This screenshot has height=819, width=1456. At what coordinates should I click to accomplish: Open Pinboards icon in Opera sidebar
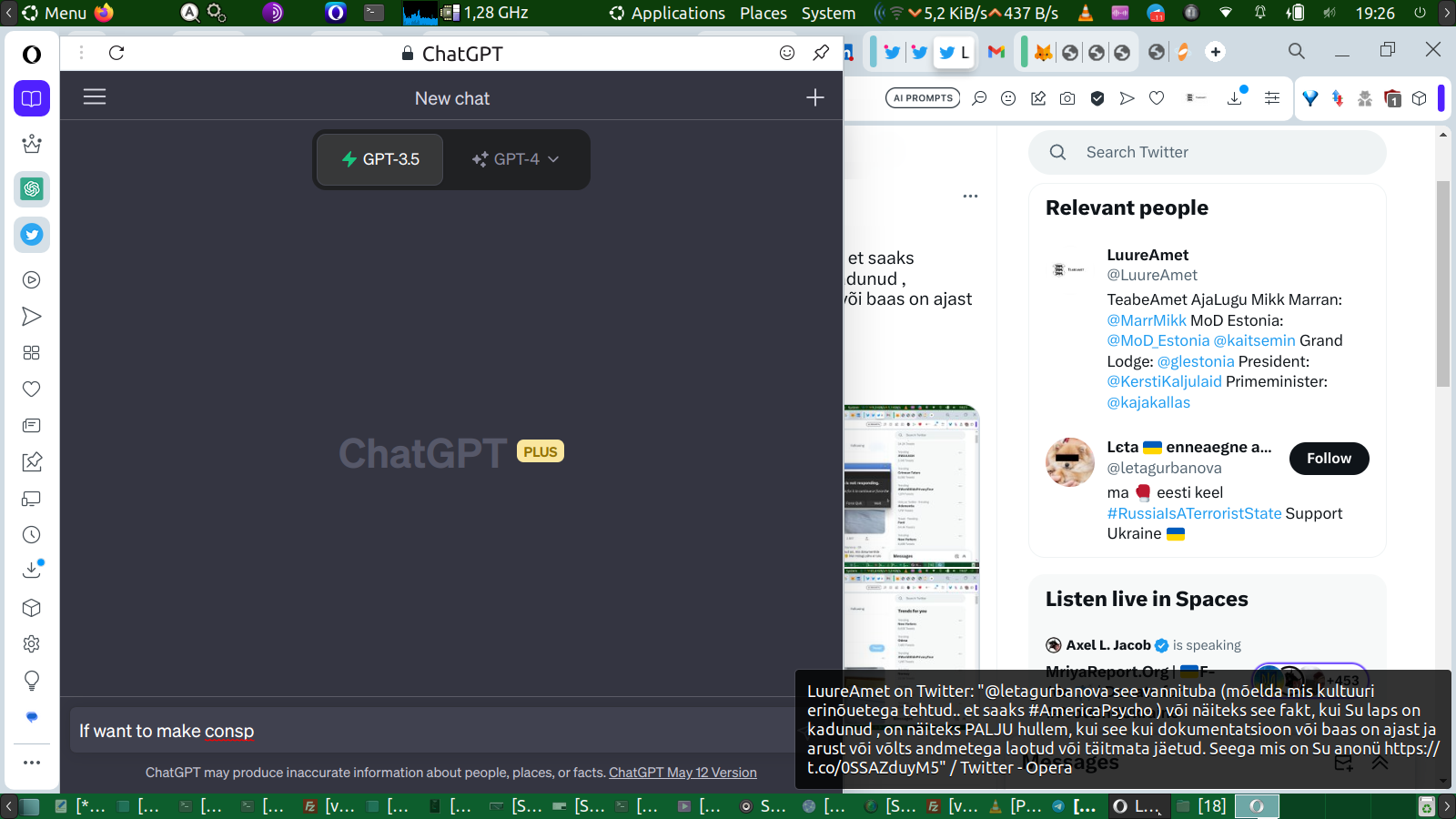click(32, 462)
